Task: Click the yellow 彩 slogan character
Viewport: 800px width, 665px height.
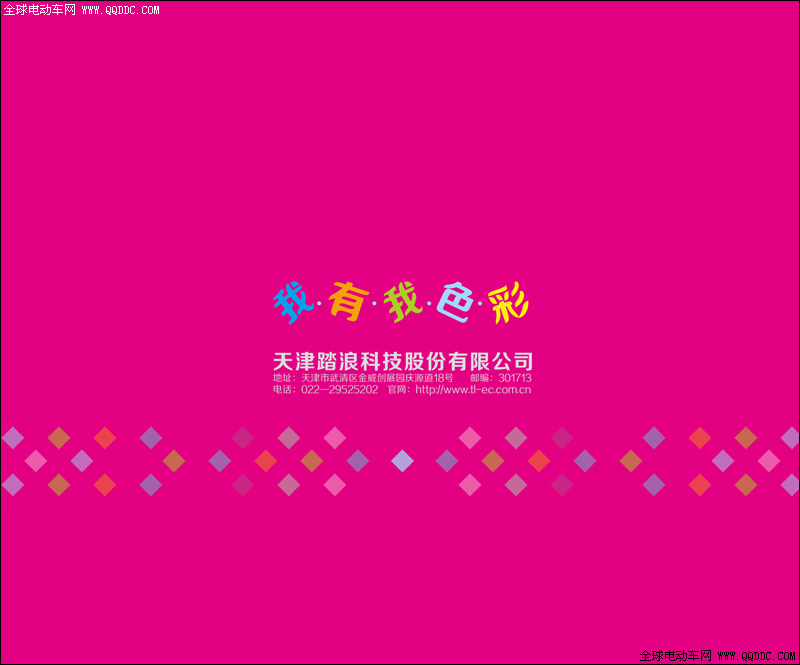Action: coord(508,303)
